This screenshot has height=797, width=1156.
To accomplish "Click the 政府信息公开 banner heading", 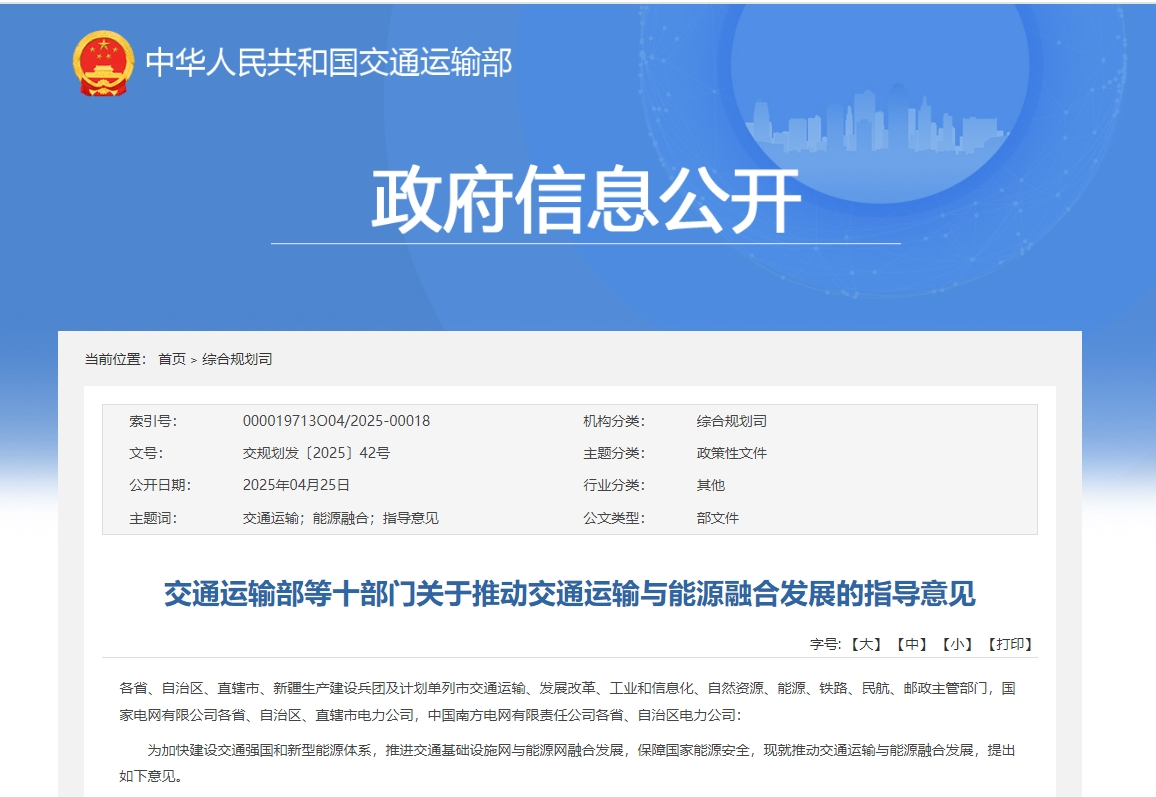I will tap(586, 200).
